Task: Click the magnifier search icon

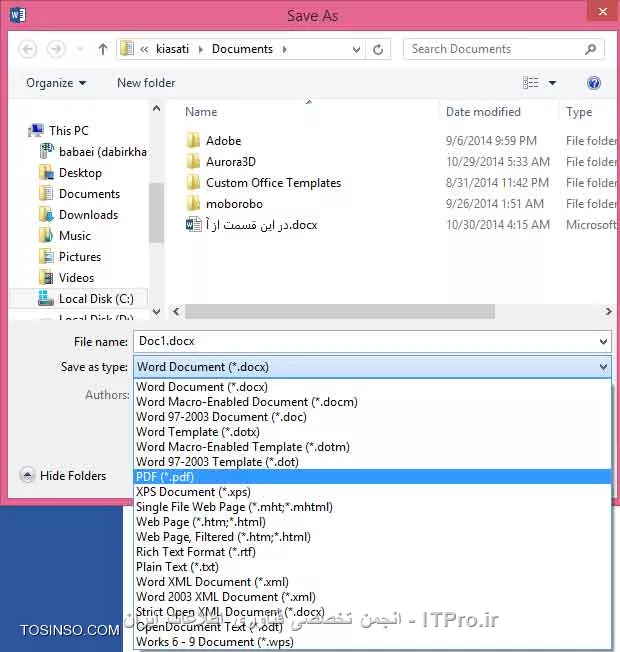Action: (590, 49)
